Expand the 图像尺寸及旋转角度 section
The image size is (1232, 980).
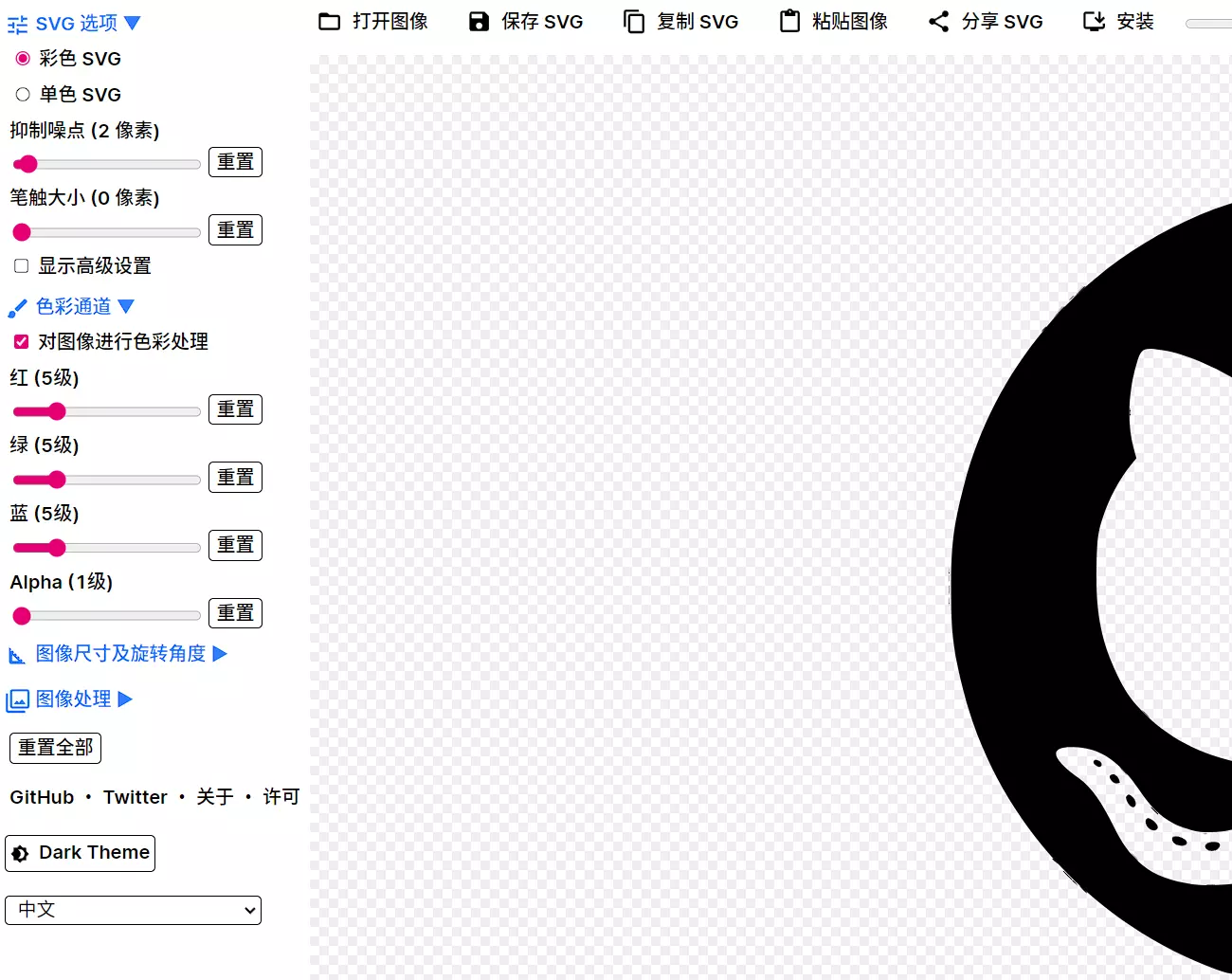[119, 654]
